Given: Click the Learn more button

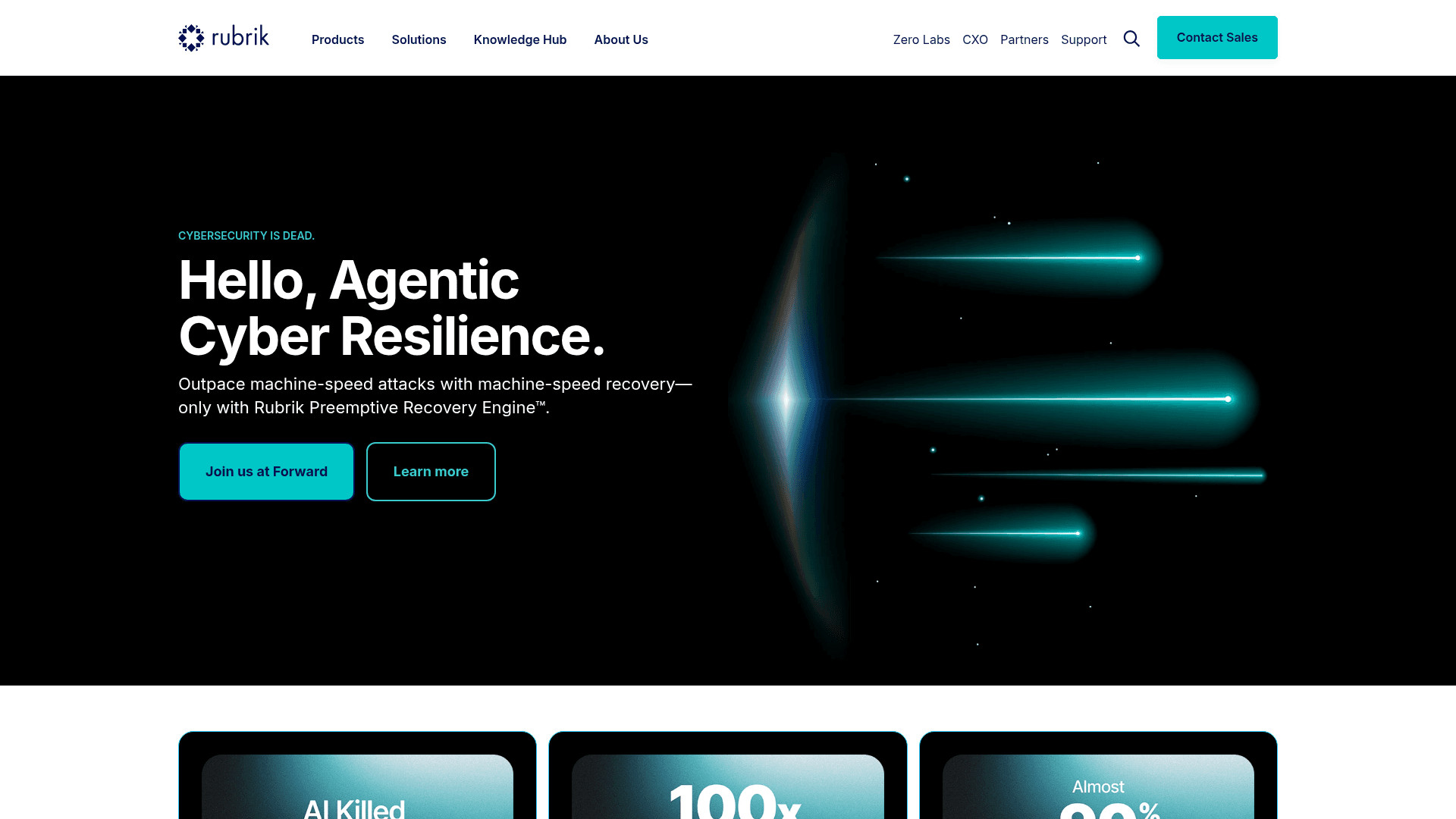Looking at the screenshot, I should click(431, 472).
